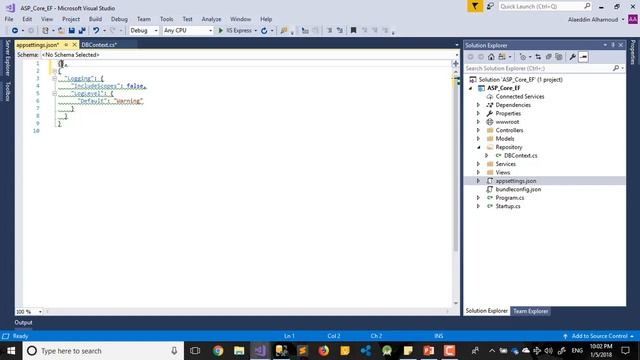Select Program.cs file

pyautogui.click(x=510, y=198)
